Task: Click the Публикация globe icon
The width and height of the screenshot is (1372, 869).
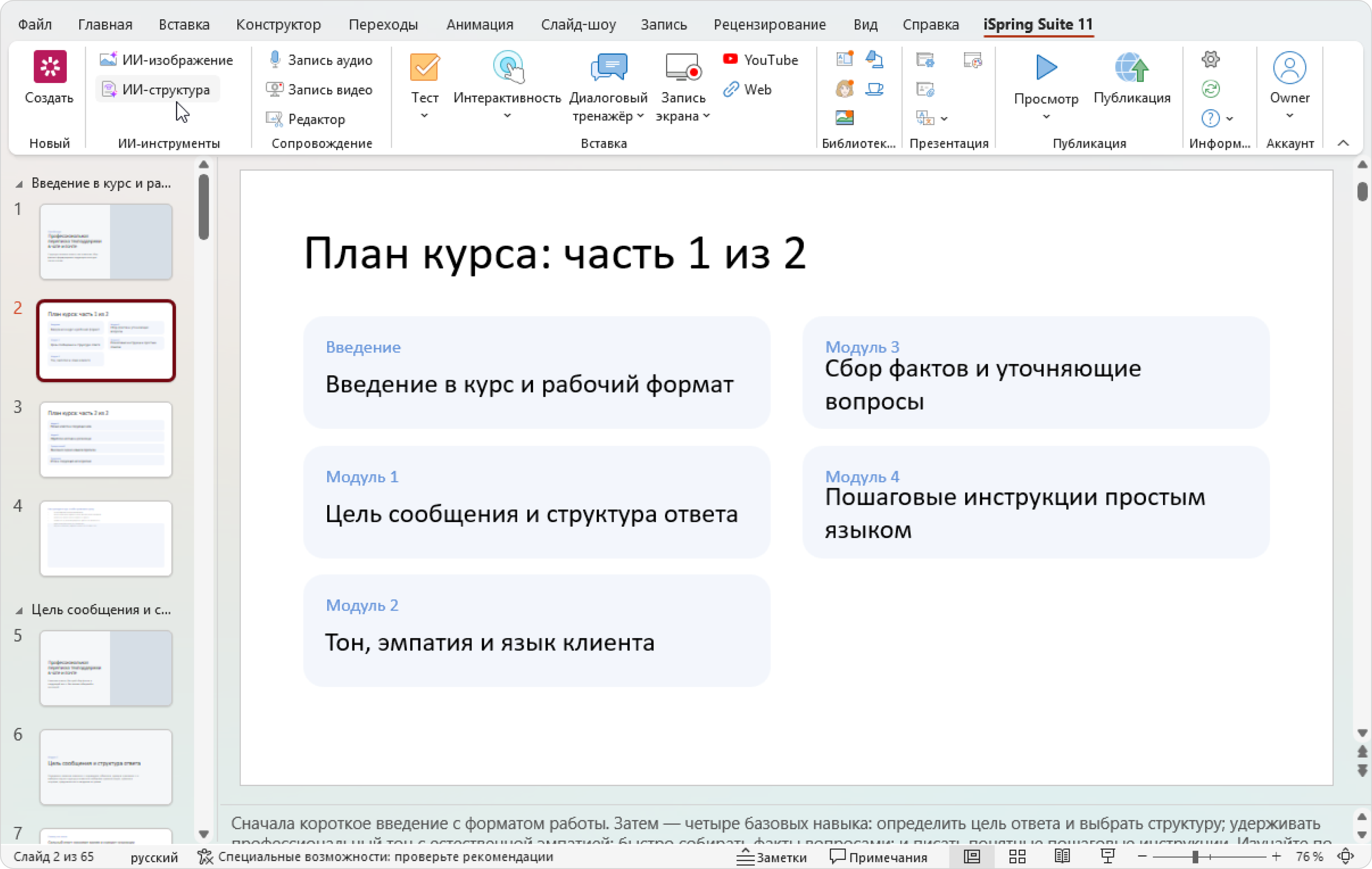Action: 1131,67
